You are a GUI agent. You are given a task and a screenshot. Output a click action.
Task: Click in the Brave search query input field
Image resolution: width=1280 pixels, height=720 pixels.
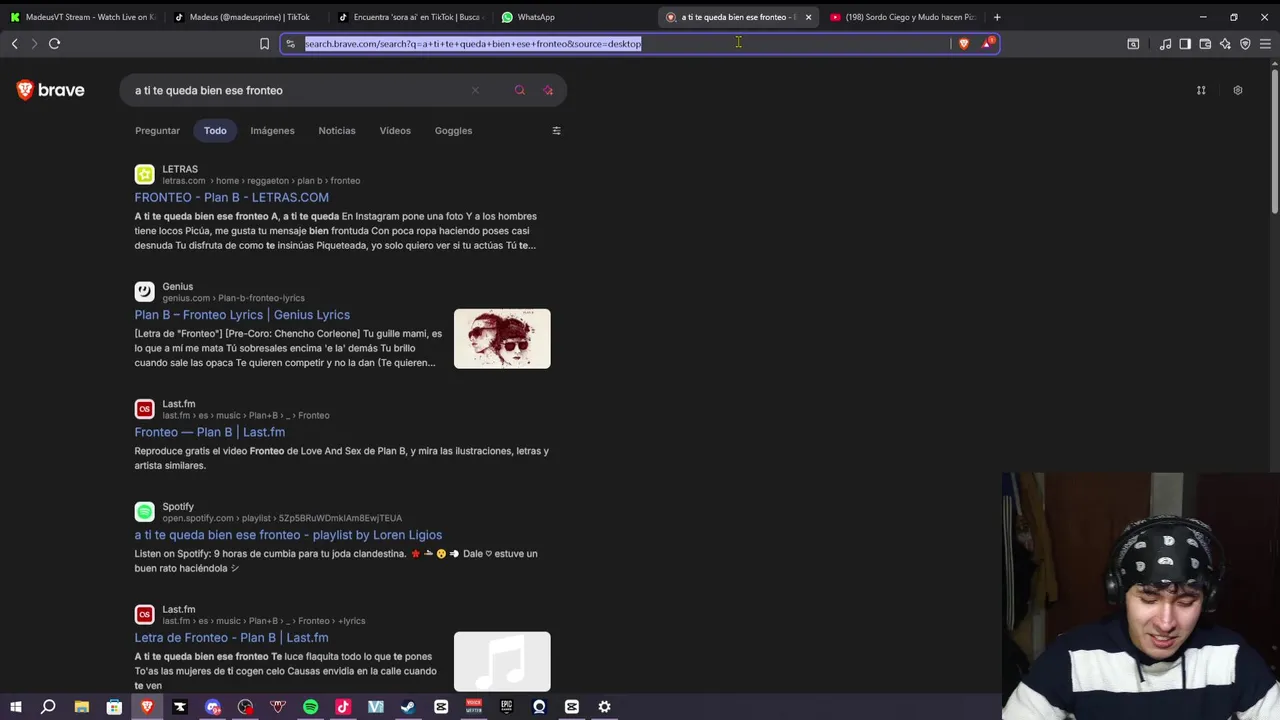(x=298, y=90)
